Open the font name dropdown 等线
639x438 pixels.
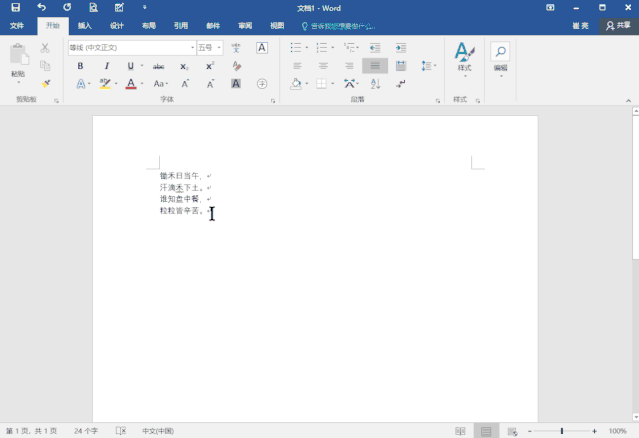(x=192, y=48)
